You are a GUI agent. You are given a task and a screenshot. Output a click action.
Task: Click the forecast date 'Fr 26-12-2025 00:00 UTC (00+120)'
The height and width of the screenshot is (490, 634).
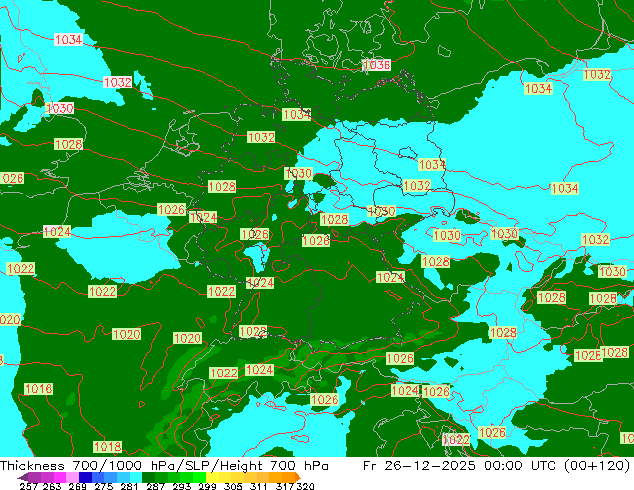click(x=497, y=466)
